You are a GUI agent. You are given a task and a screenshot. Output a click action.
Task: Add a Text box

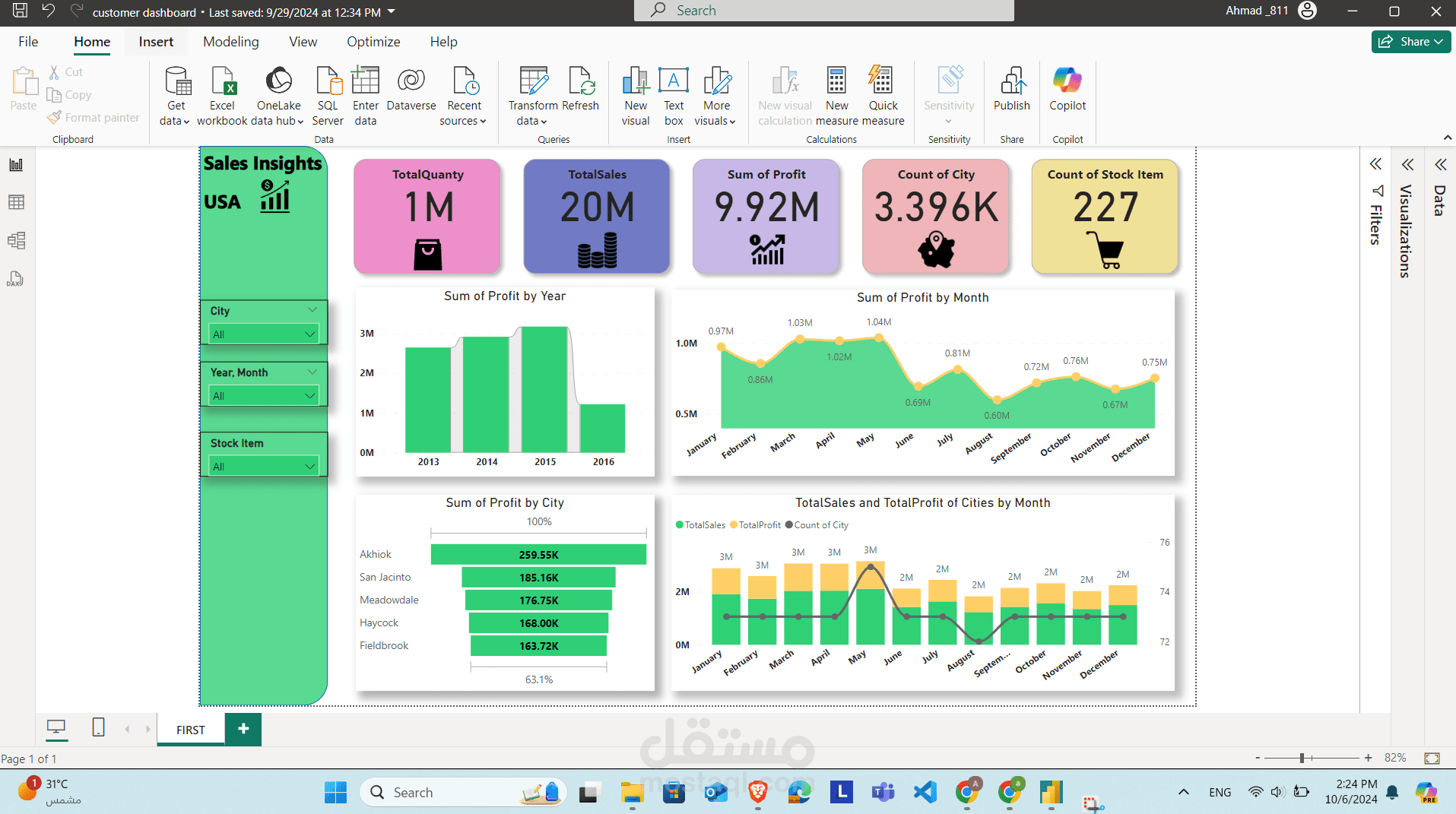tap(674, 96)
